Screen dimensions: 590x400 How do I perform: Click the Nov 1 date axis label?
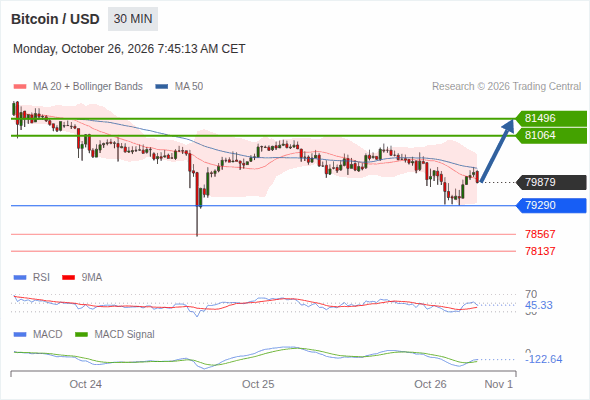[x=499, y=384]
